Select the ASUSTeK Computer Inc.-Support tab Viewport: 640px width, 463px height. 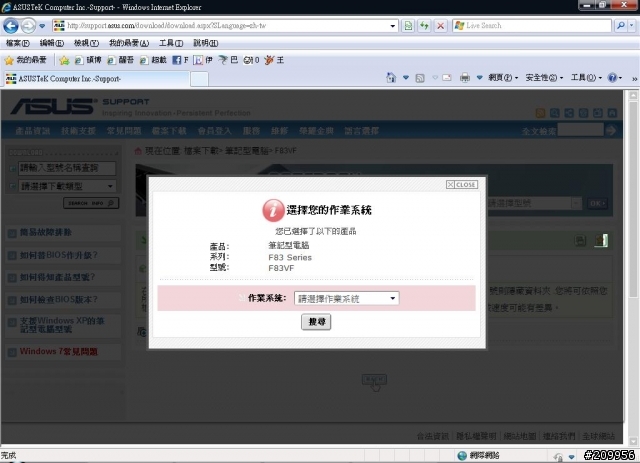coord(97,79)
